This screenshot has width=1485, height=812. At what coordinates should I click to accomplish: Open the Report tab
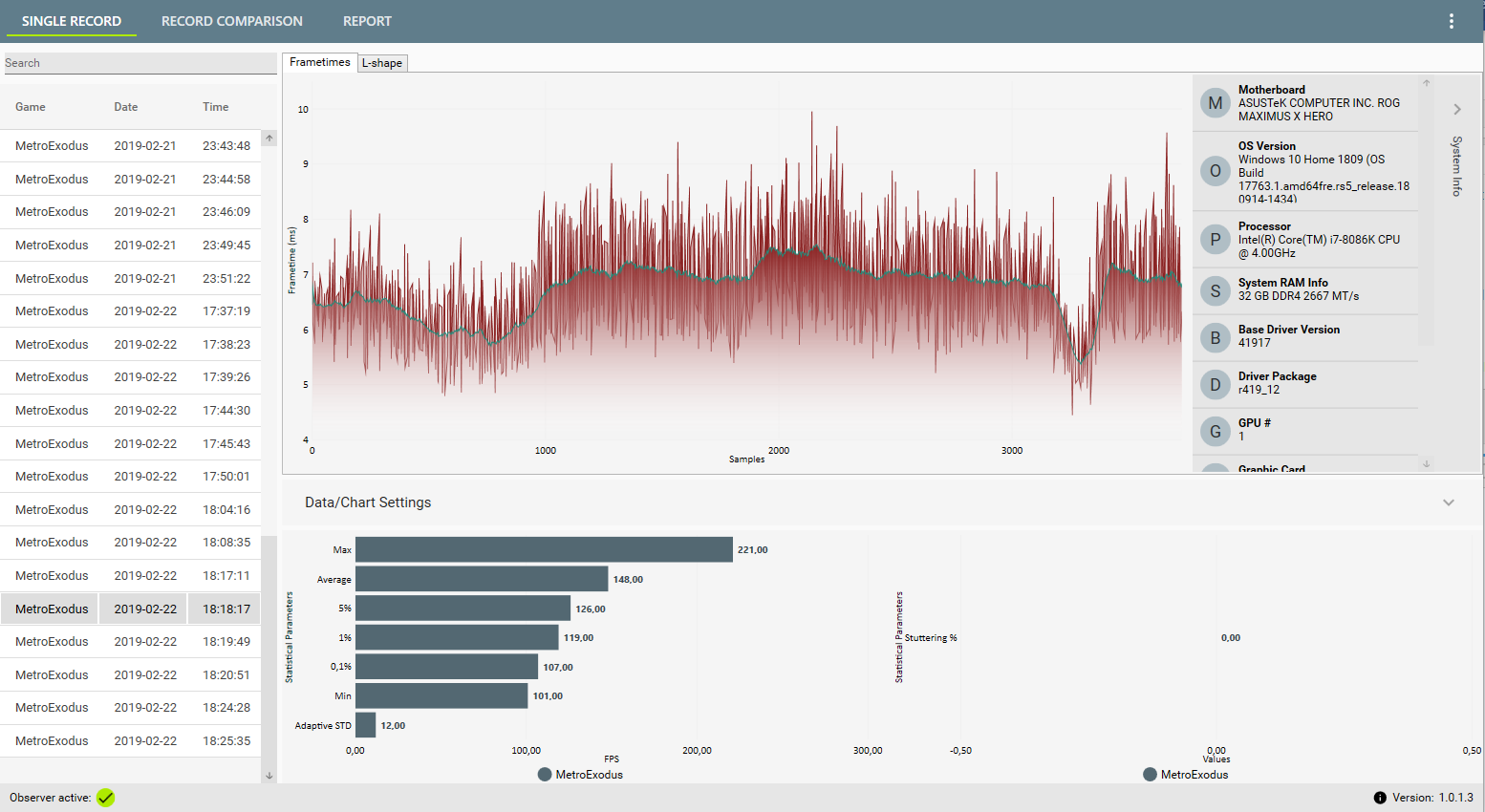(x=368, y=21)
